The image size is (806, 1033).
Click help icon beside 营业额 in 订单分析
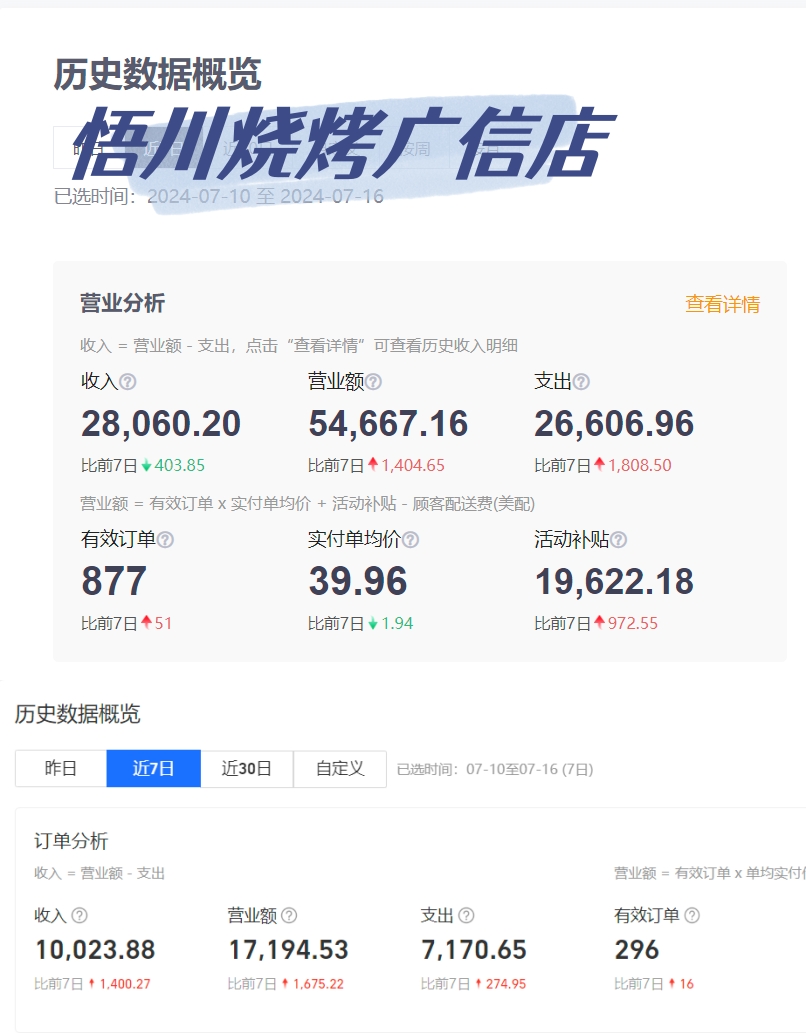(x=289, y=915)
